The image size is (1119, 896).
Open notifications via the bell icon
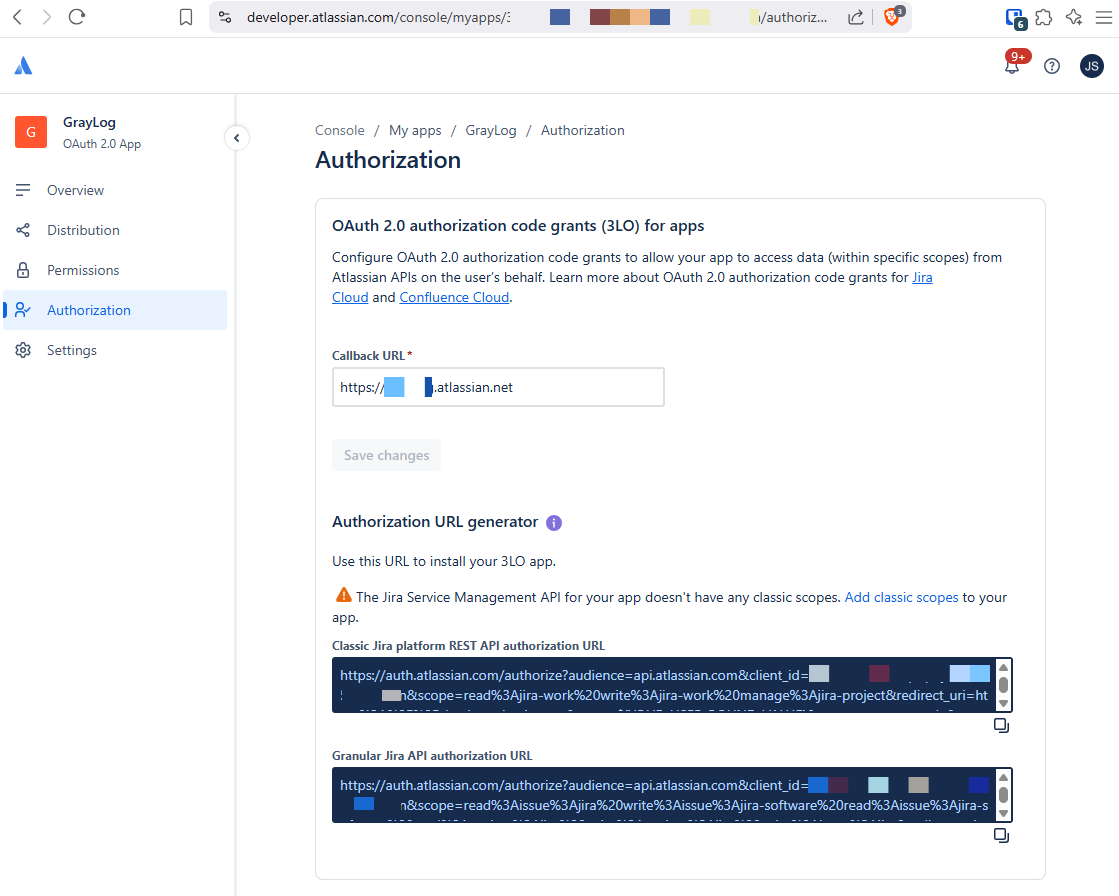click(x=1013, y=65)
